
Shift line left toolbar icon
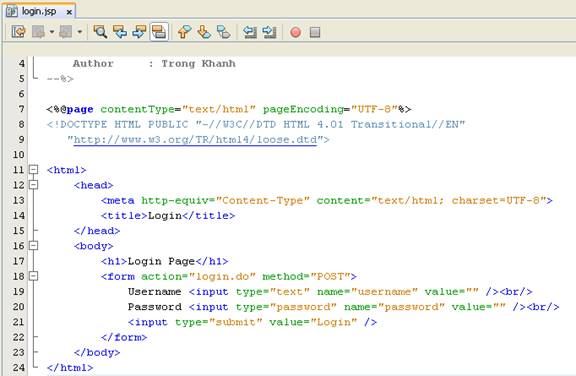(x=250, y=32)
